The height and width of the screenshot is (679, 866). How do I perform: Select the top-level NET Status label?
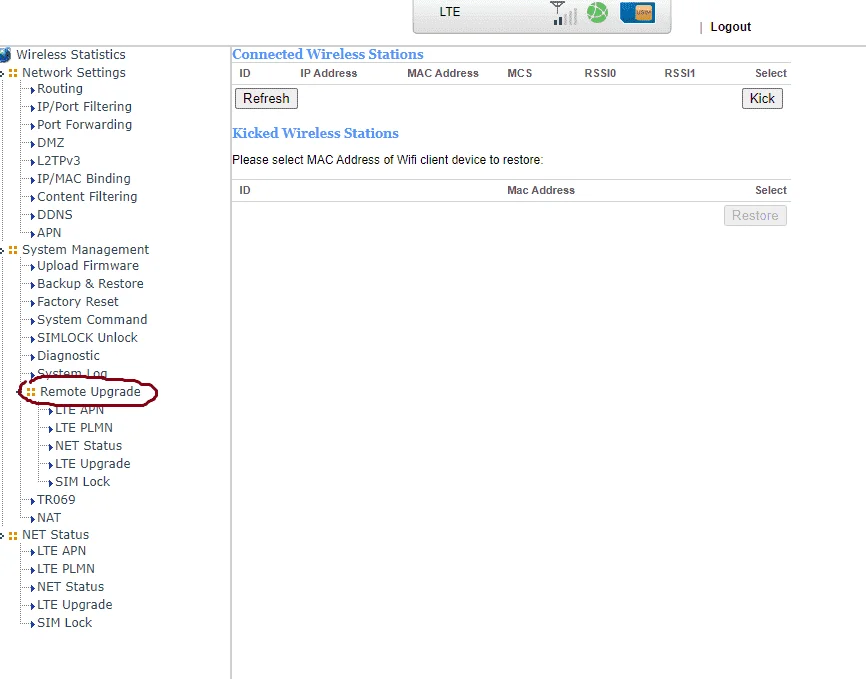coord(56,535)
